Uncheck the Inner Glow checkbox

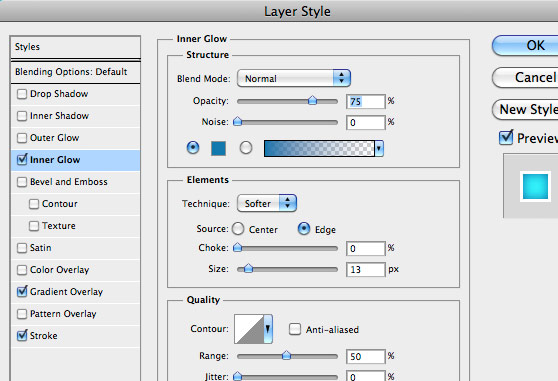pos(22,160)
